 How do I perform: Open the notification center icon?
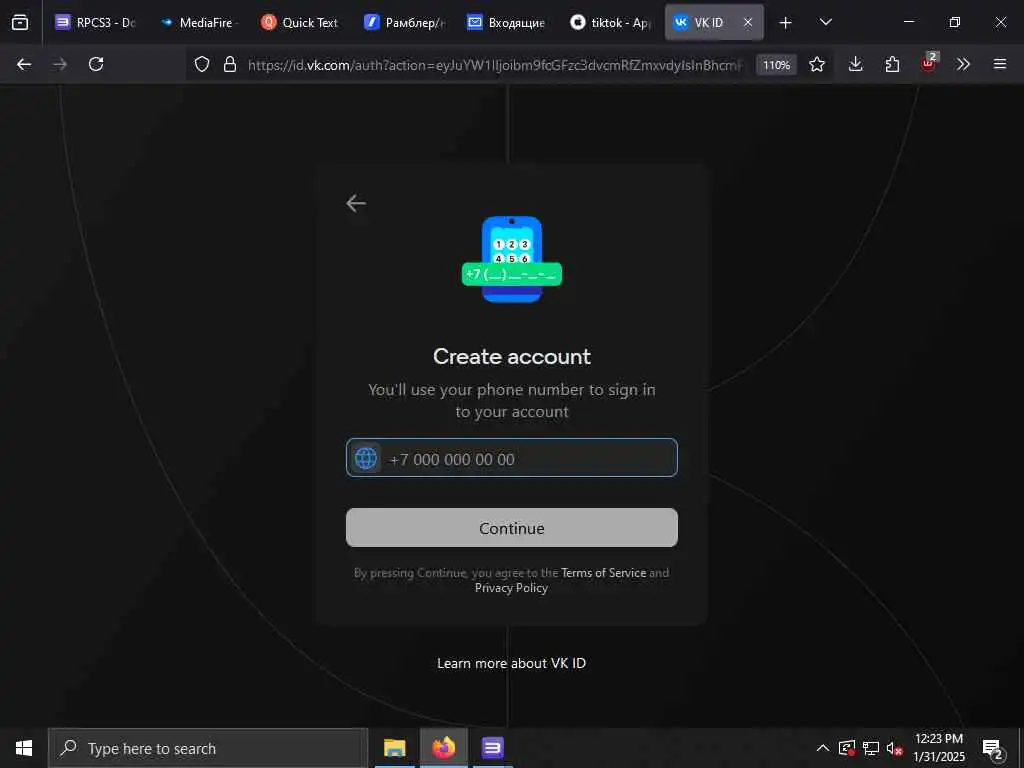993,748
